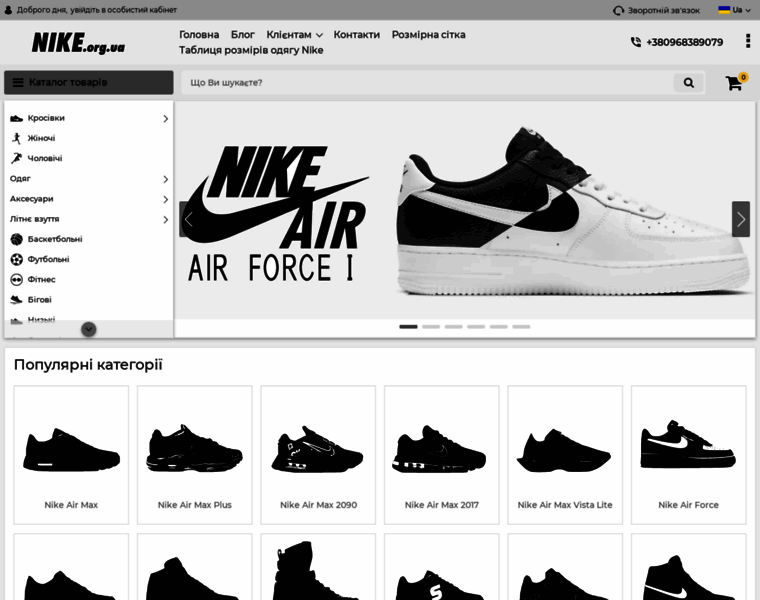Image resolution: width=760 pixels, height=600 pixels.
Task: Click login link увійдіть в особистий кабінет
Action: click(124, 10)
